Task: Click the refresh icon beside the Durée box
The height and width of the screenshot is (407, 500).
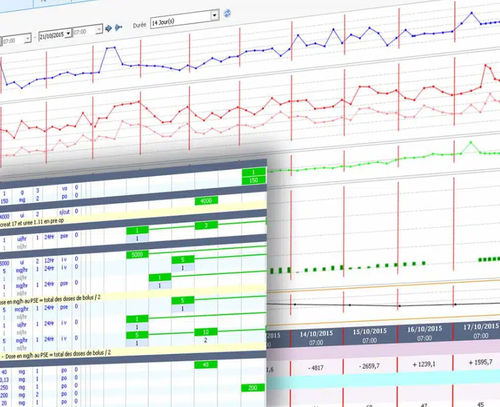Action: point(227,13)
